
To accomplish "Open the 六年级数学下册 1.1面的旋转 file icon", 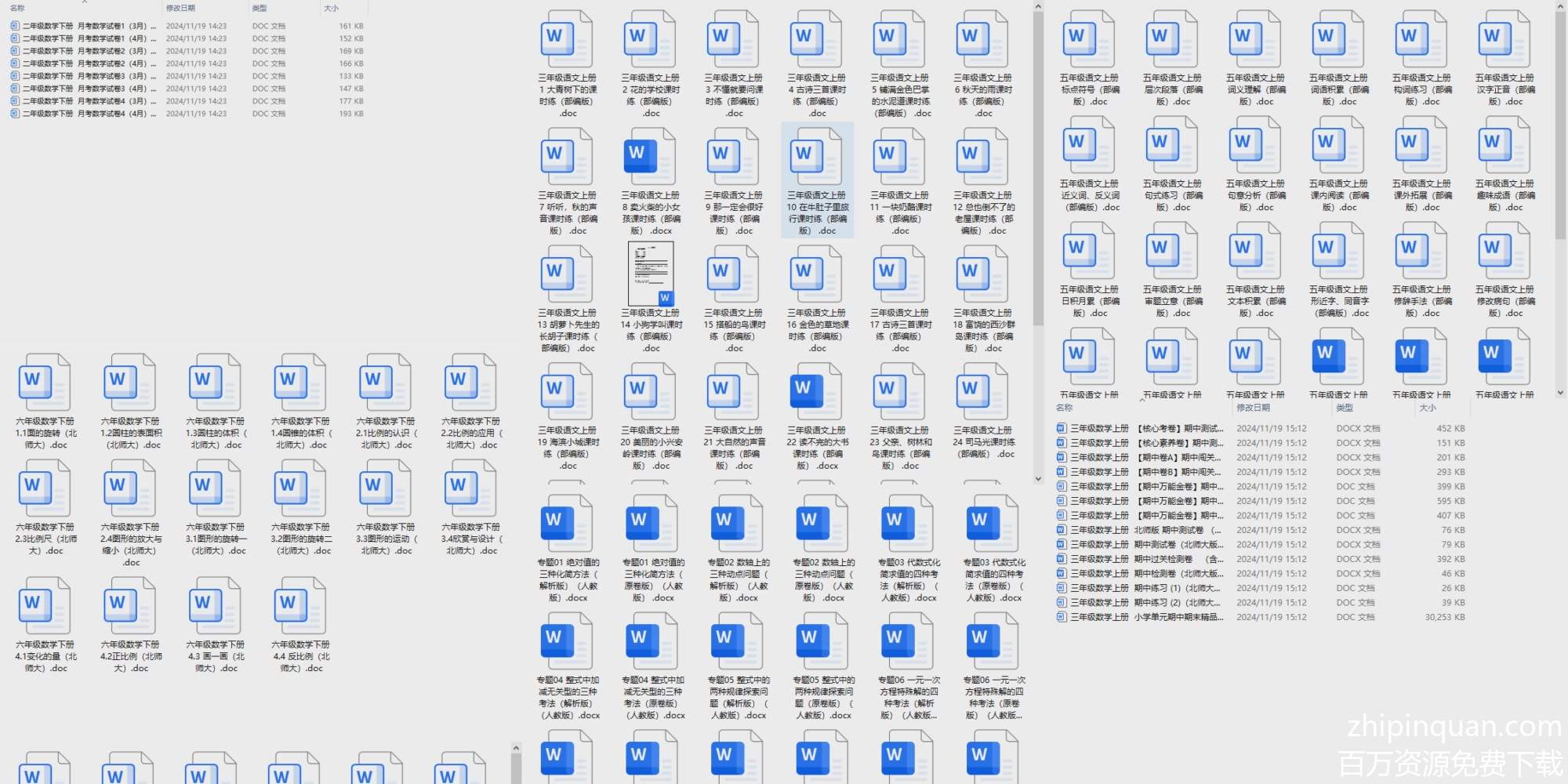I will 45,383.
